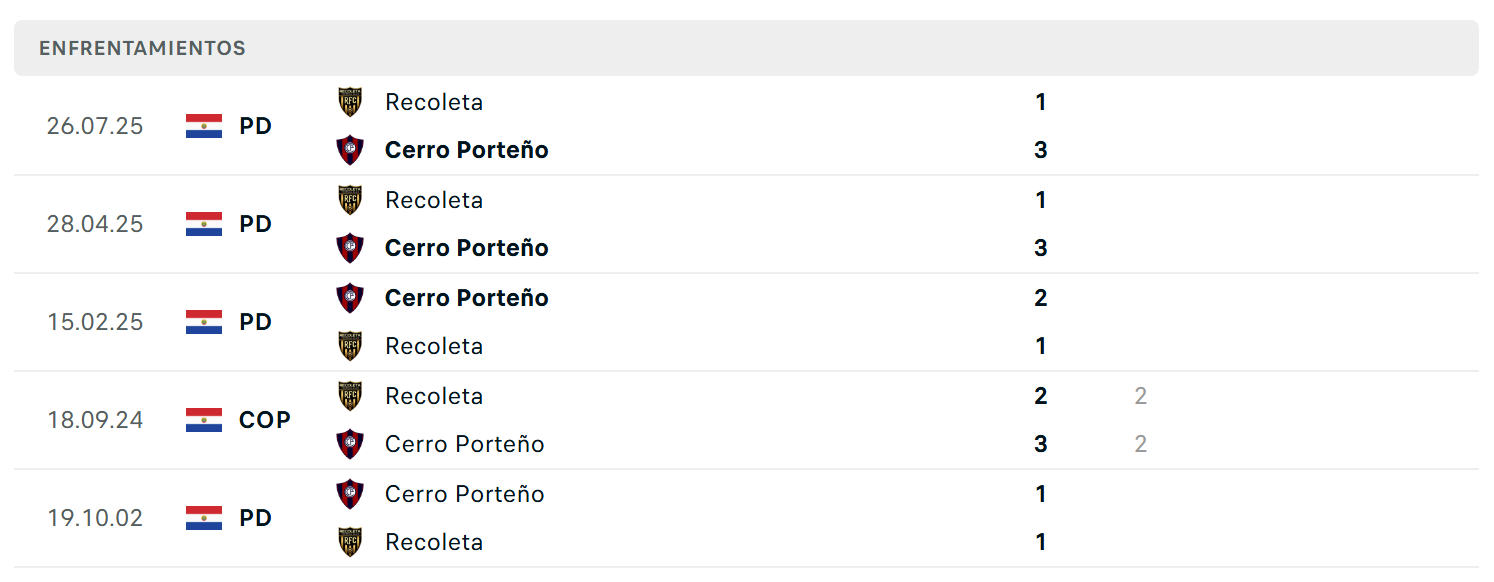1494x582 pixels.
Task: Select Cerro Porteño score 3 in 28.04.25 match
Action: pyautogui.click(x=1041, y=248)
